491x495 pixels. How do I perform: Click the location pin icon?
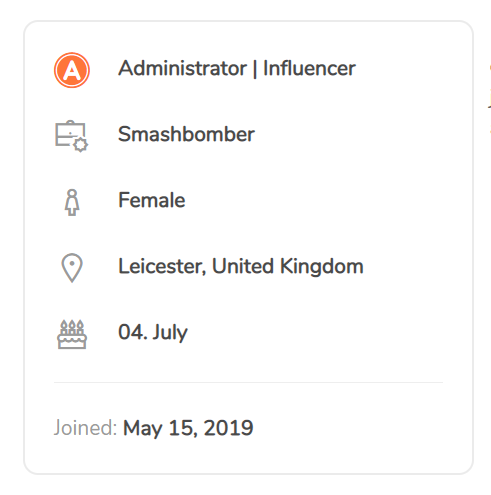pos(72,268)
